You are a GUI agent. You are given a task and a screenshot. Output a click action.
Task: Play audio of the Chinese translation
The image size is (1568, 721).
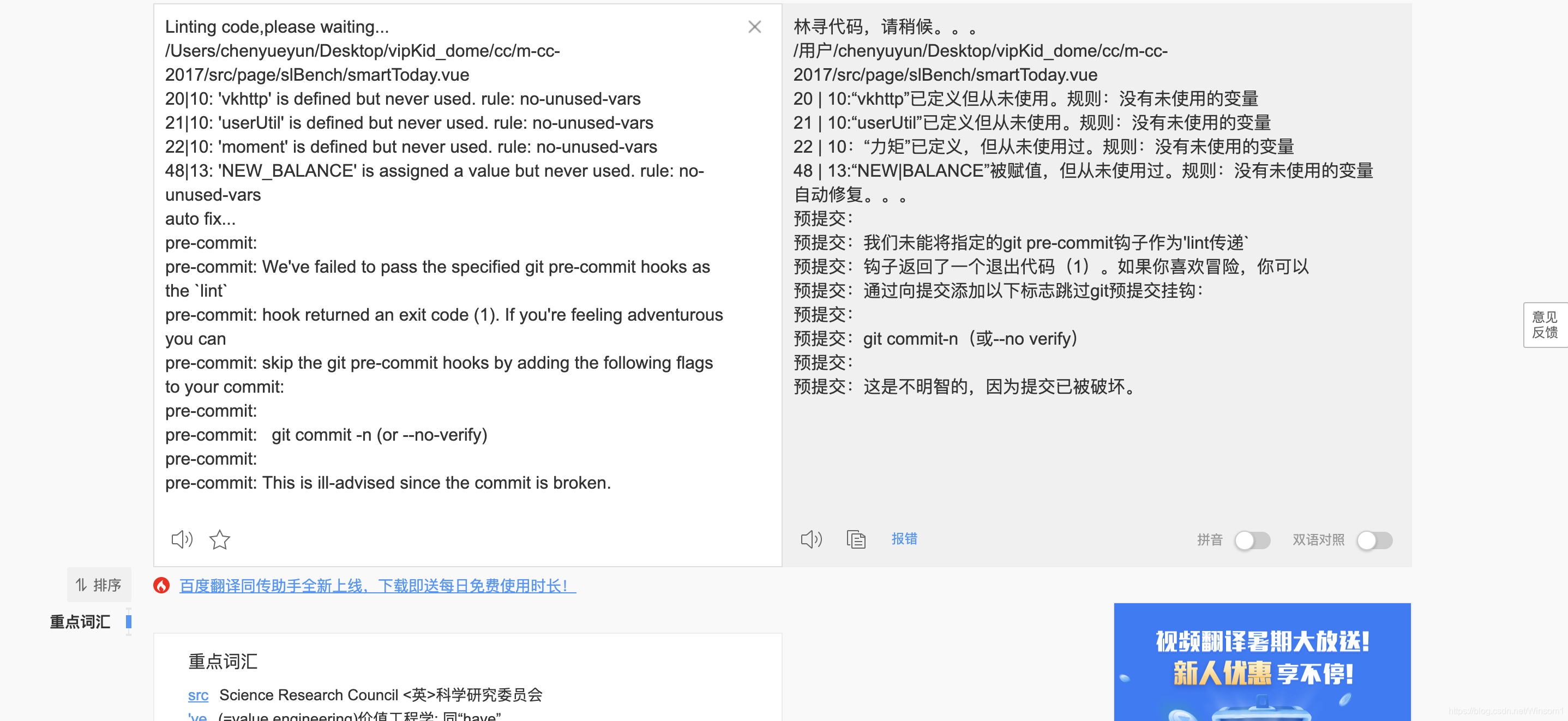point(811,539)
